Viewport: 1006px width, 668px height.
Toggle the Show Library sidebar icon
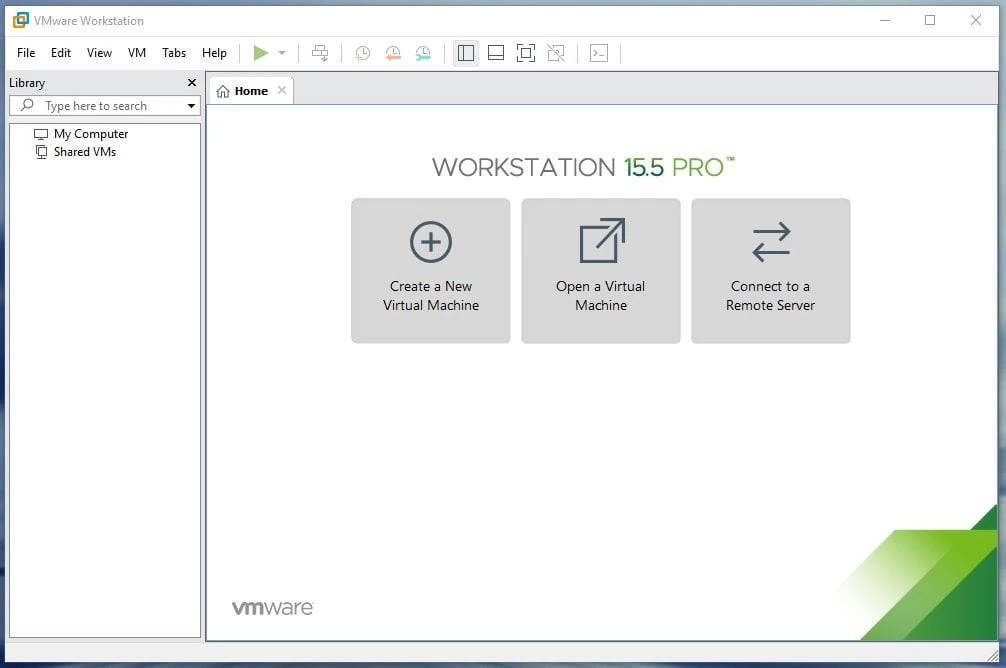pos(466,53)
